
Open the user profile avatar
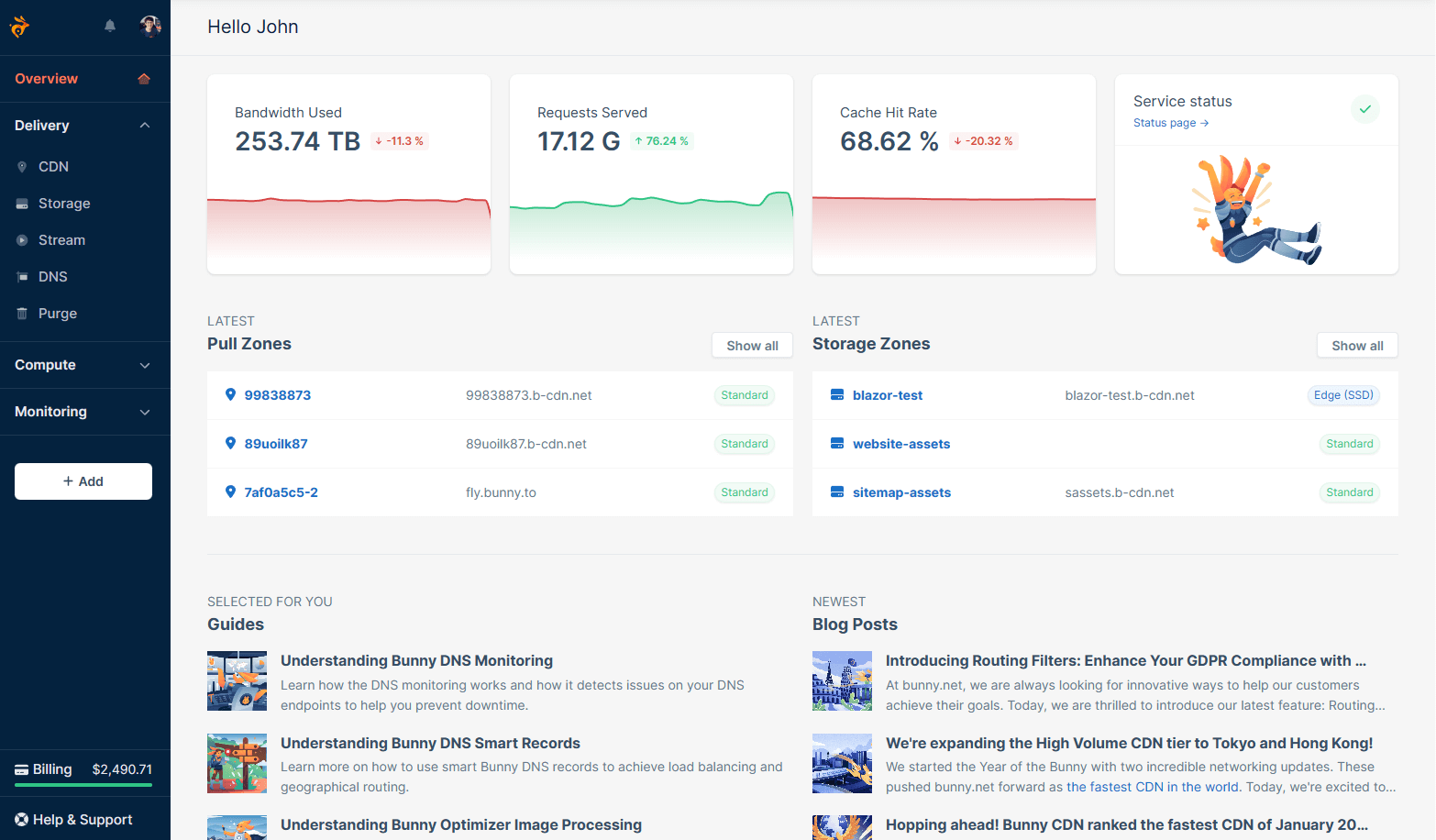click(150, 26)
